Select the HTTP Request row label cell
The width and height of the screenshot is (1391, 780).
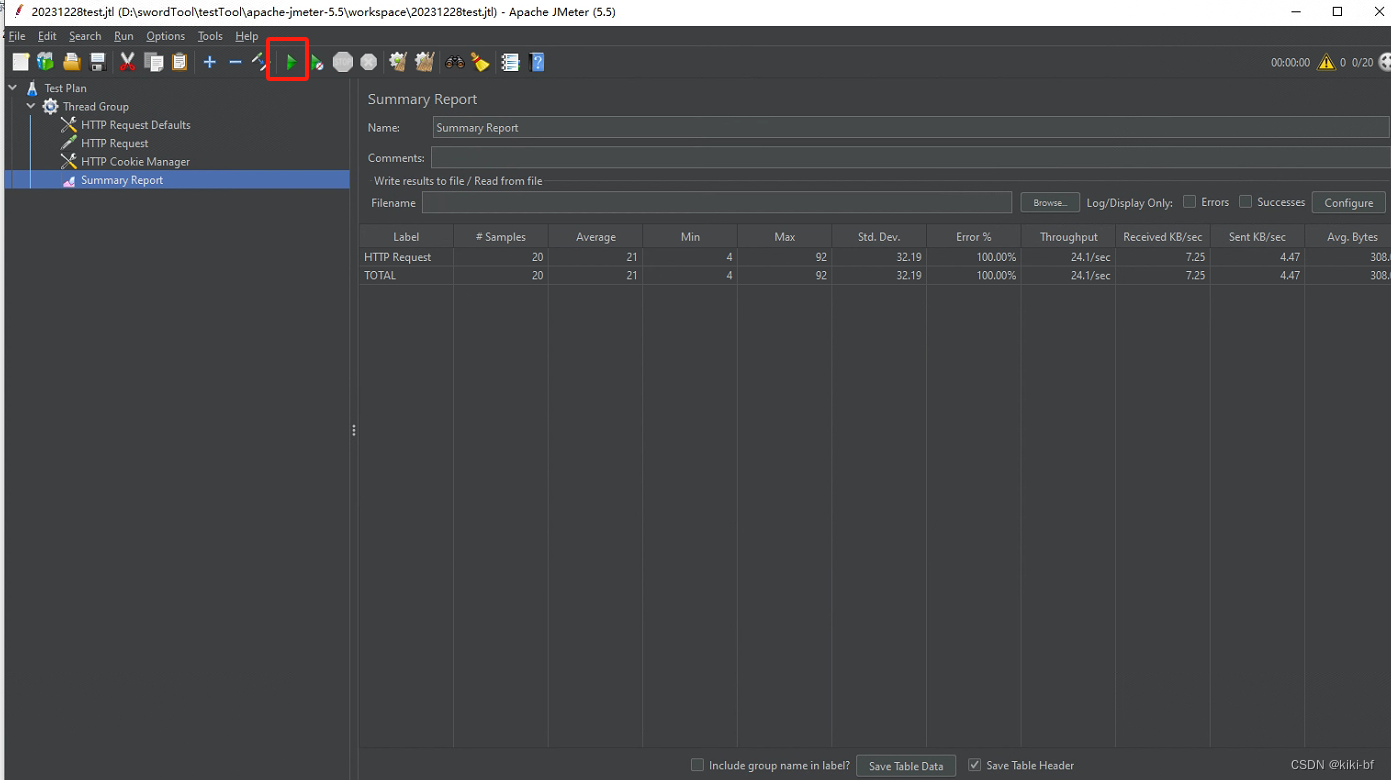click(x=406, y=257)
